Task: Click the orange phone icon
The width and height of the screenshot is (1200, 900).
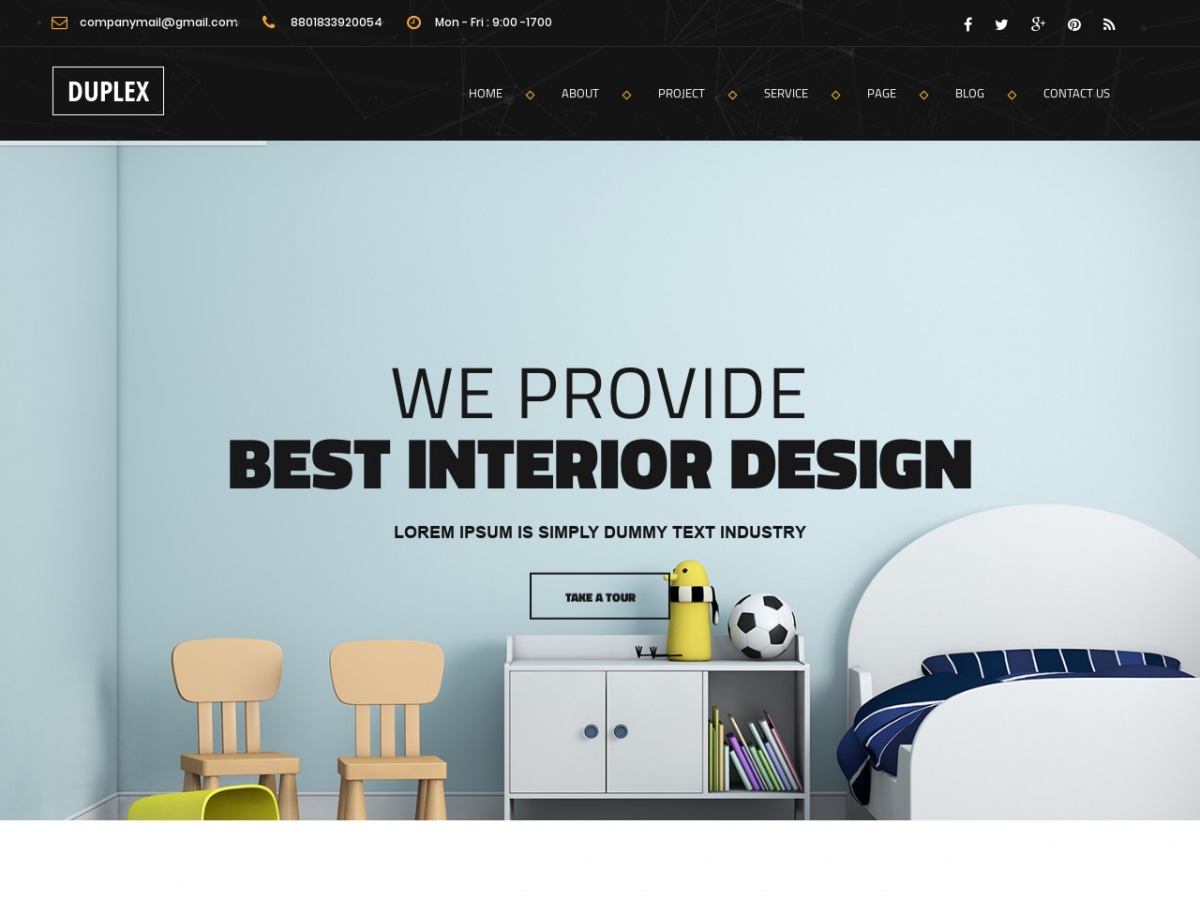Action: (x=268, y=22)
